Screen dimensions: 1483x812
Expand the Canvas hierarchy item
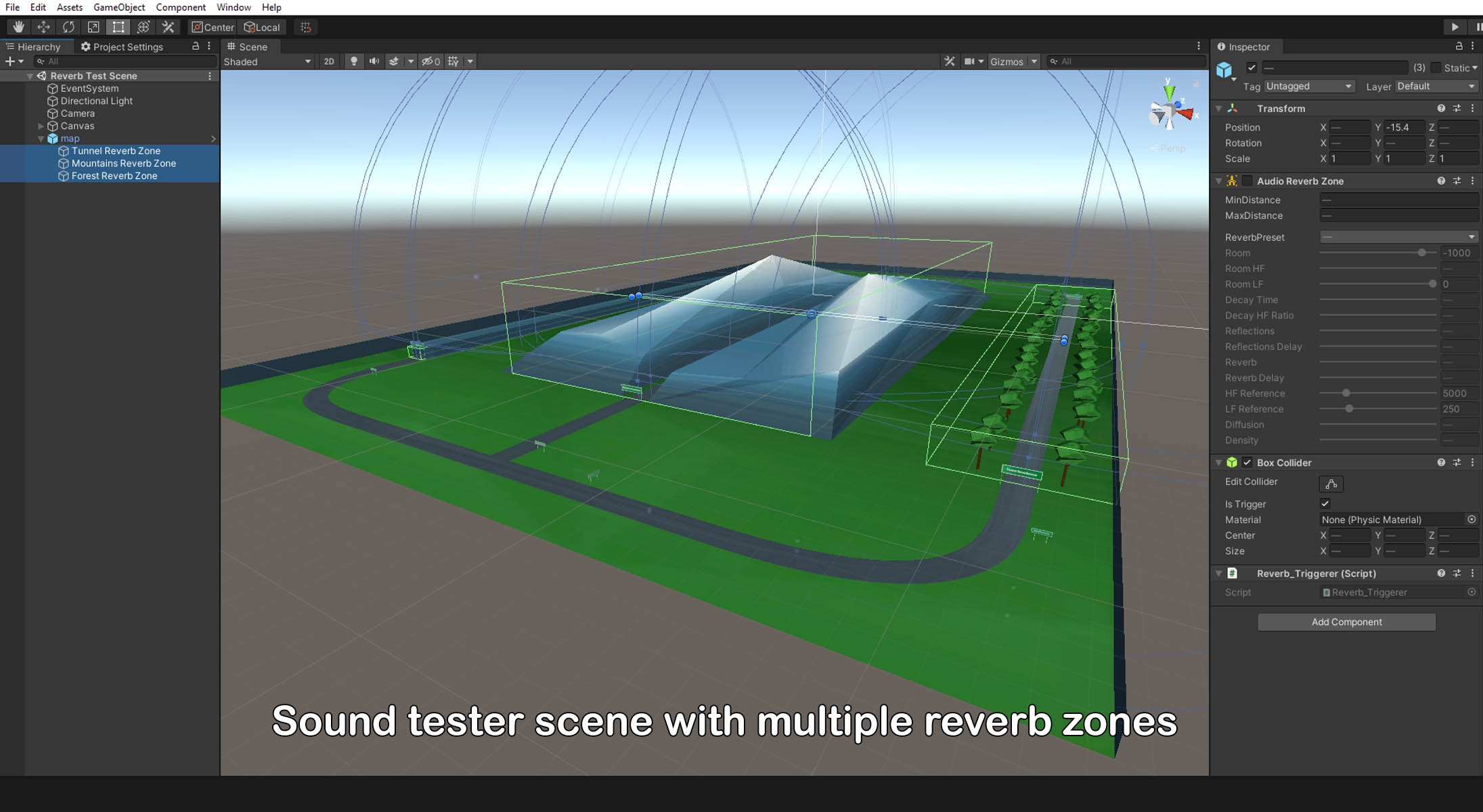click(41, 126)
